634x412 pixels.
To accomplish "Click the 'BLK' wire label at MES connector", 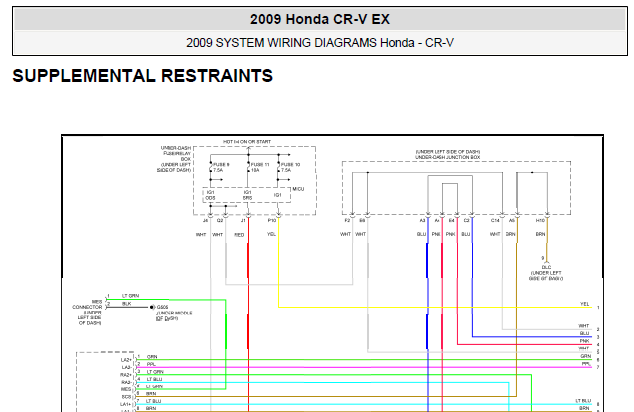I will 127,304.
